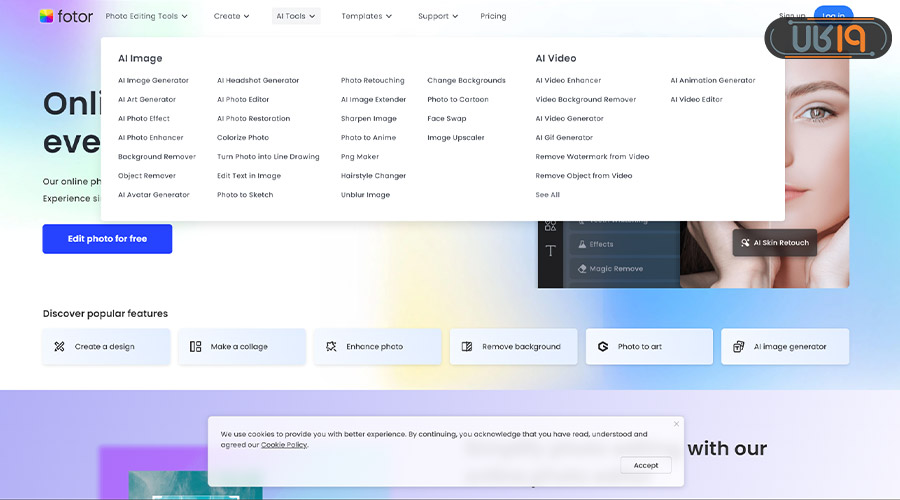Open the Create dropdown menu
This screenshot has height=500, width=900.
(x=232, y=16)
